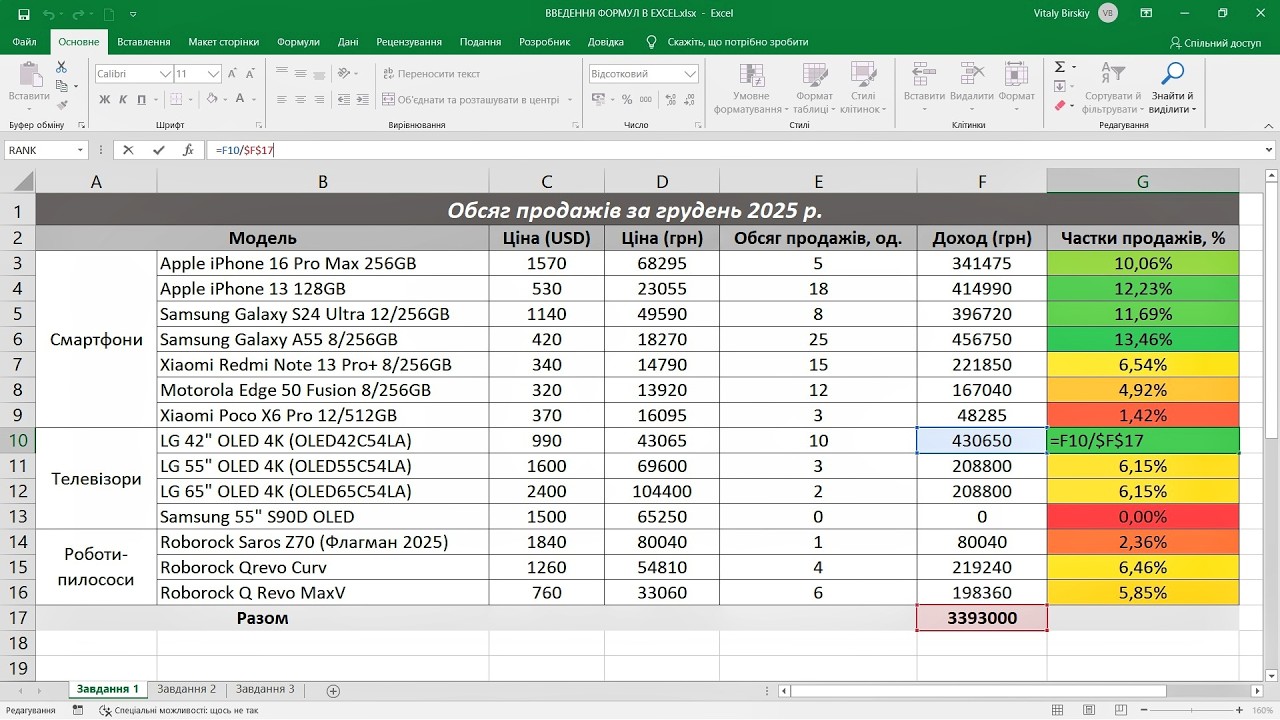Switch to the Макет сторінки tab
Screen dimensions: 1280x720
[x=223, y=42]
